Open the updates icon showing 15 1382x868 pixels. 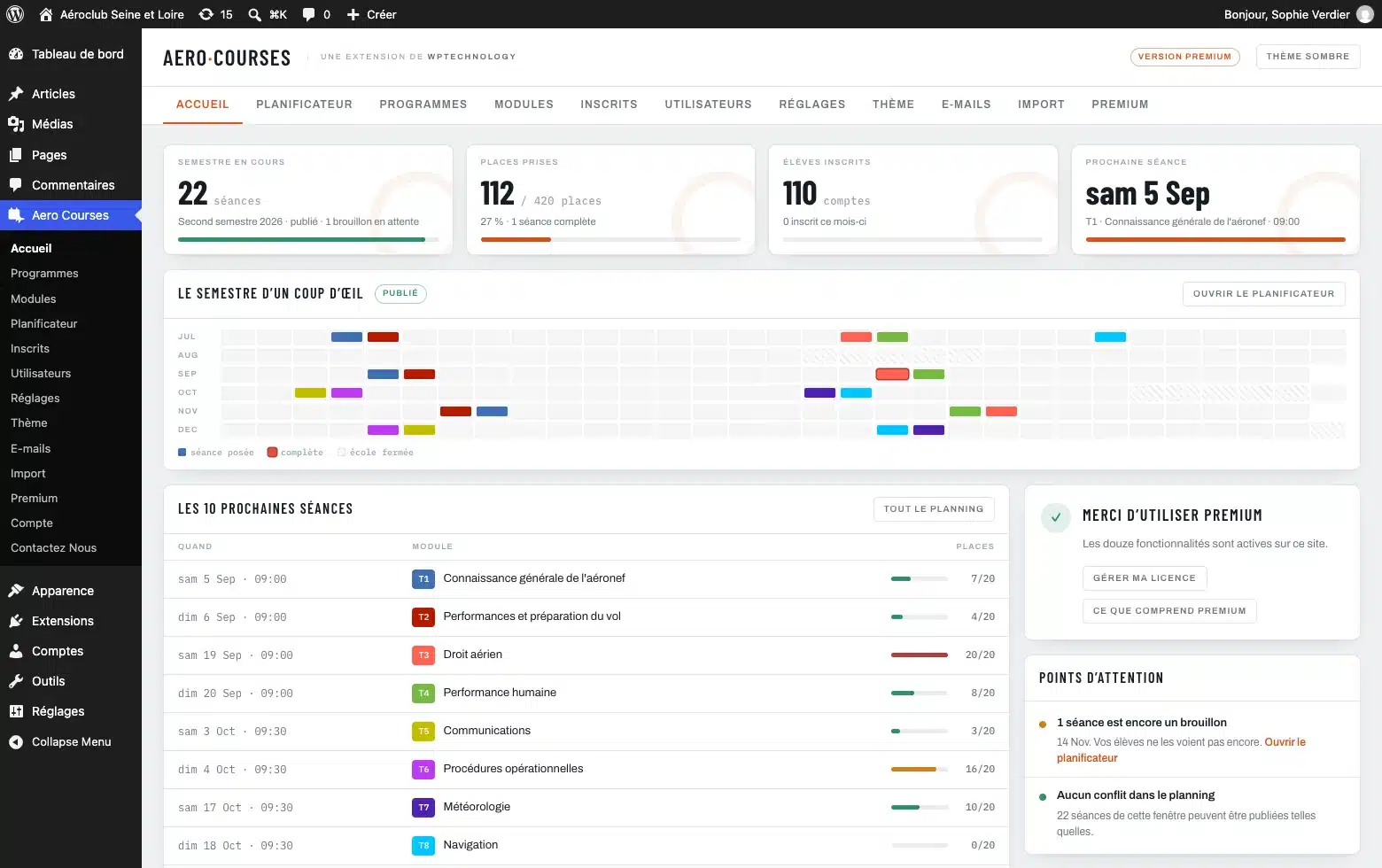206,14
